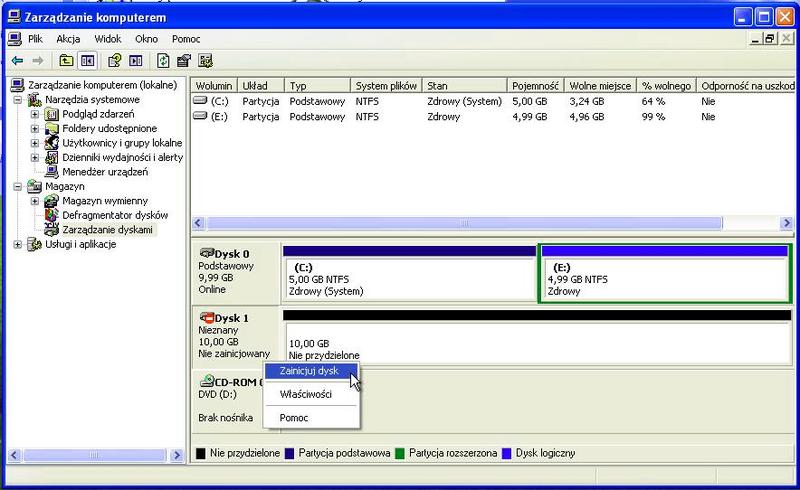This screenshot has height=490, width=800.
Task: Click the volume list horizontal scrollbar thumb
Action: 464,223
